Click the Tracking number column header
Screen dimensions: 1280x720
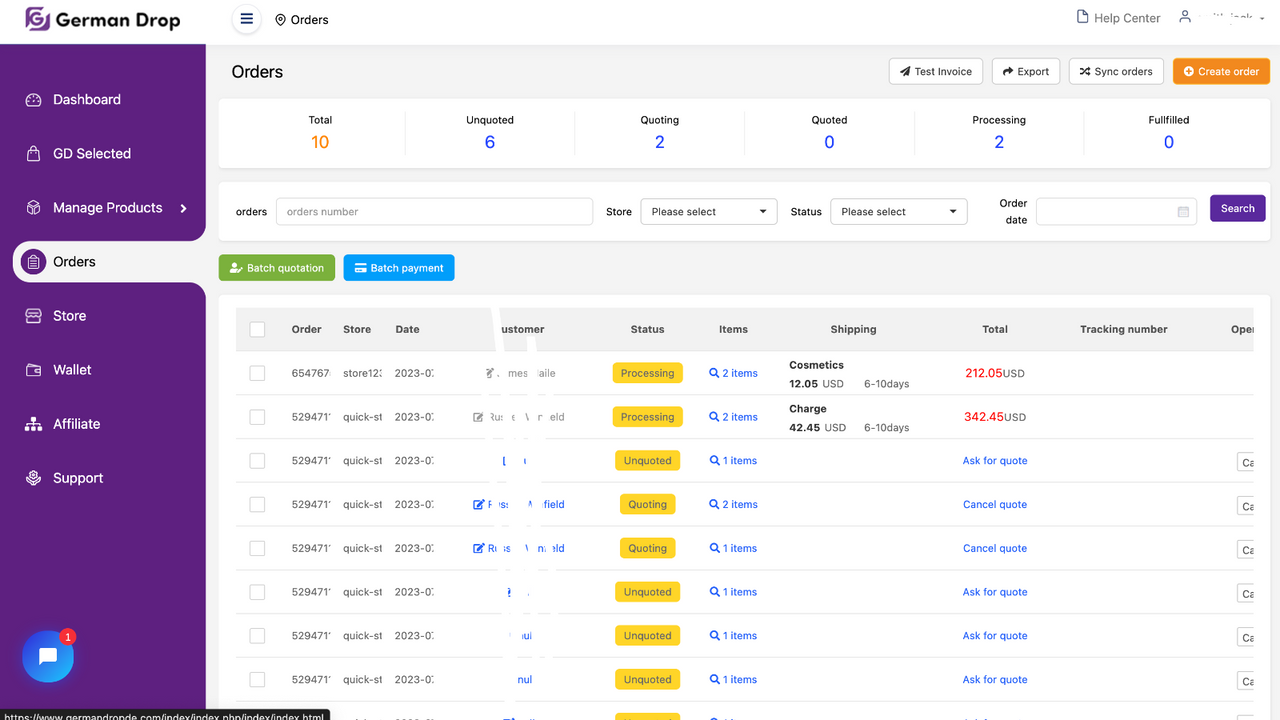coord(1124,329)
